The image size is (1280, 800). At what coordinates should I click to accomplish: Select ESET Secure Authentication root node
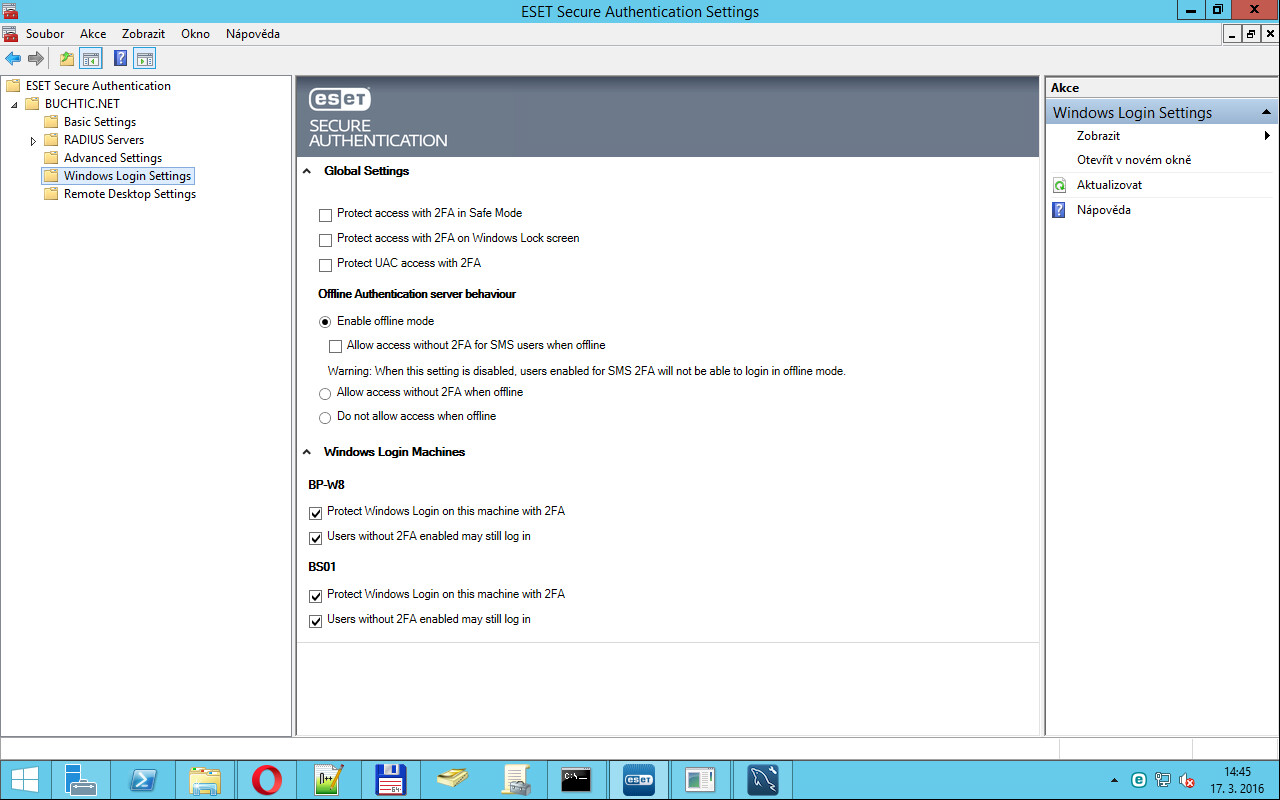(98, 86)
